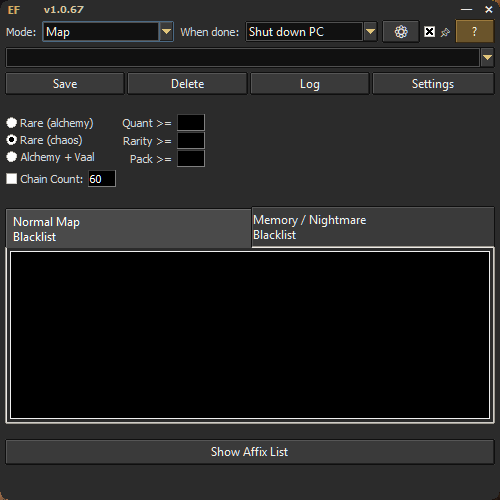This screenshot has width=500, height=500.
Task: Click the Mode: label
Action: tap(21, 32)
